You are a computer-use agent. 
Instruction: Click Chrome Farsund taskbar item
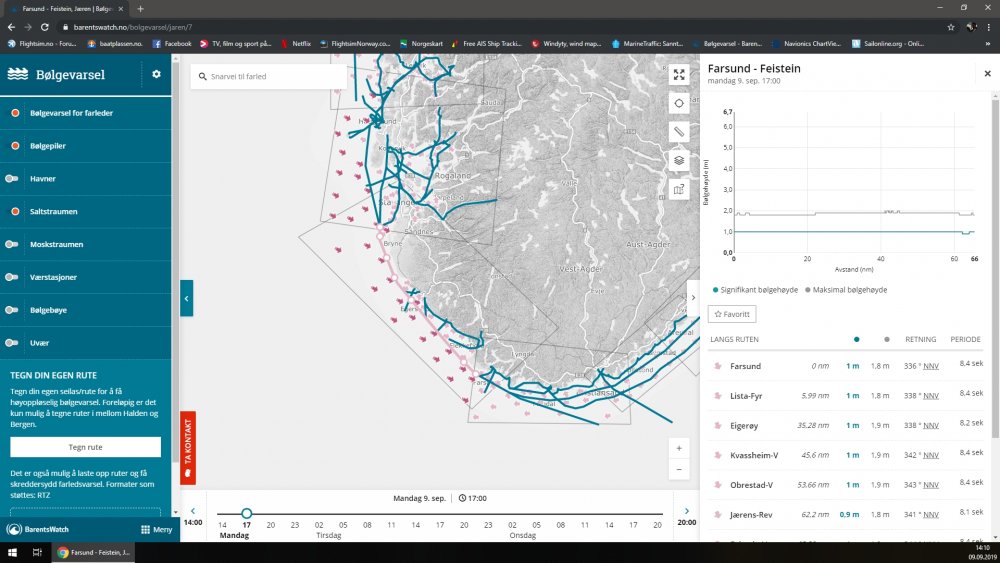pyautogui.click(x=94, y=552)
